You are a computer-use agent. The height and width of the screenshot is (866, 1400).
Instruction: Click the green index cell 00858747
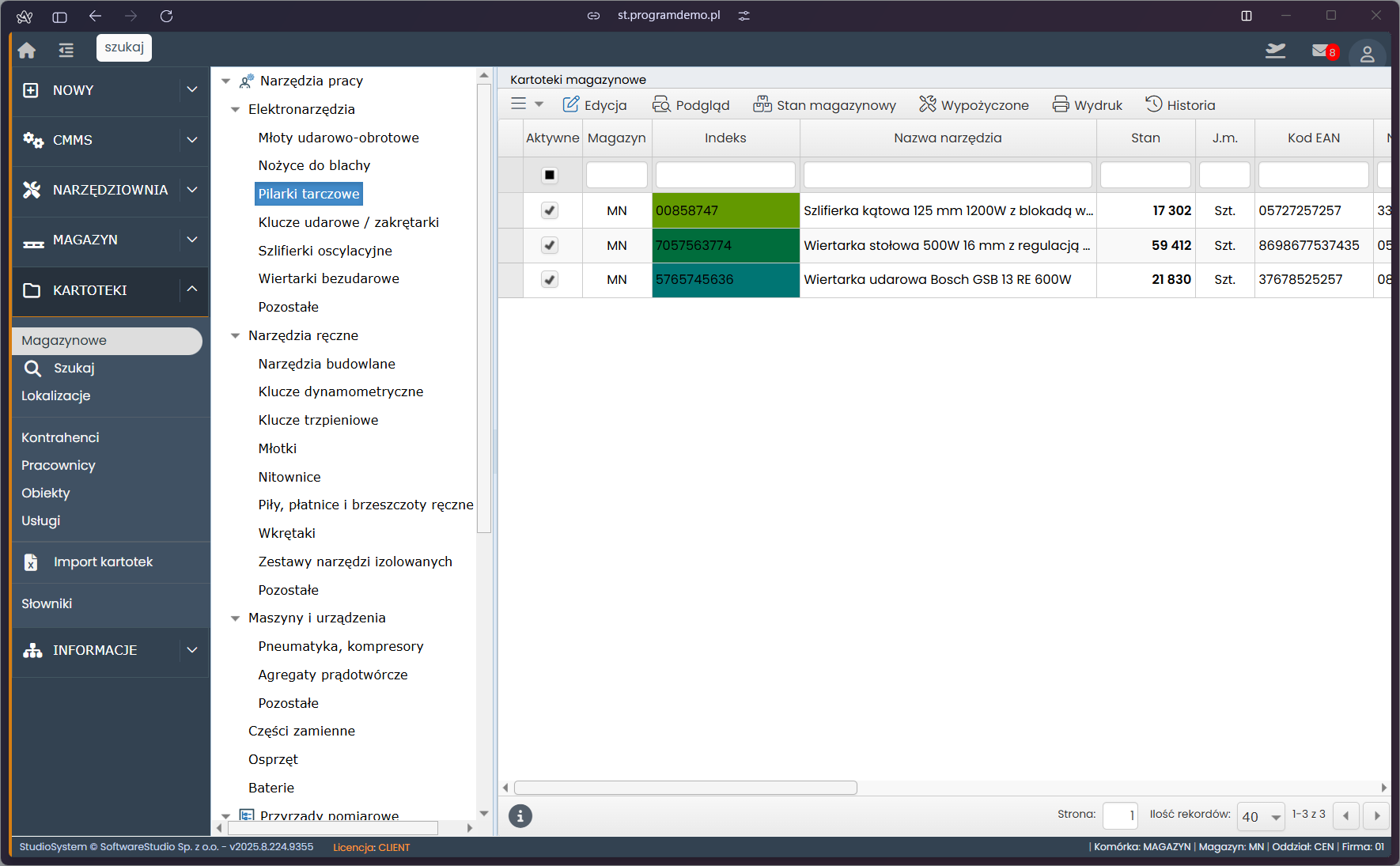725,210
